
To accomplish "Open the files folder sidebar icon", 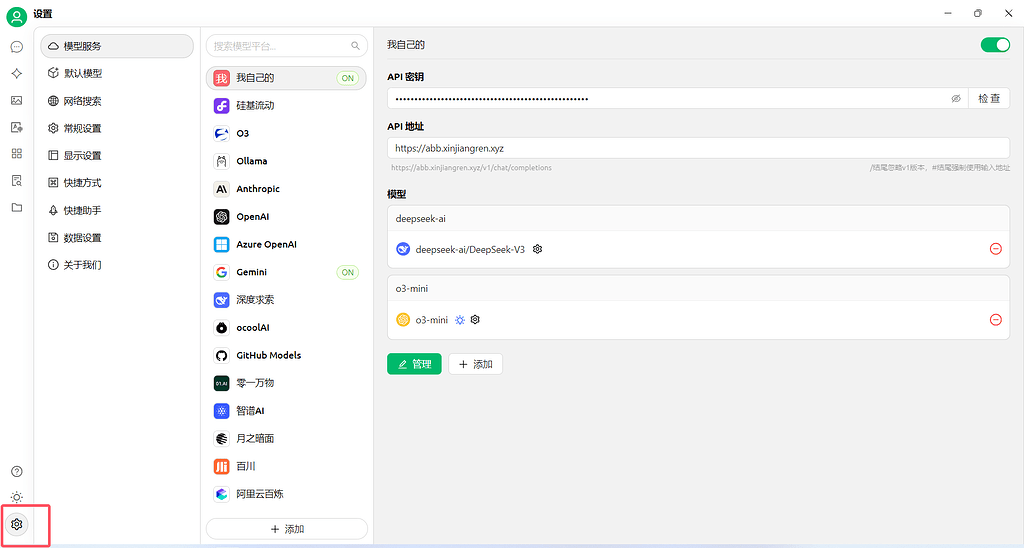I will tap(17, 207).
